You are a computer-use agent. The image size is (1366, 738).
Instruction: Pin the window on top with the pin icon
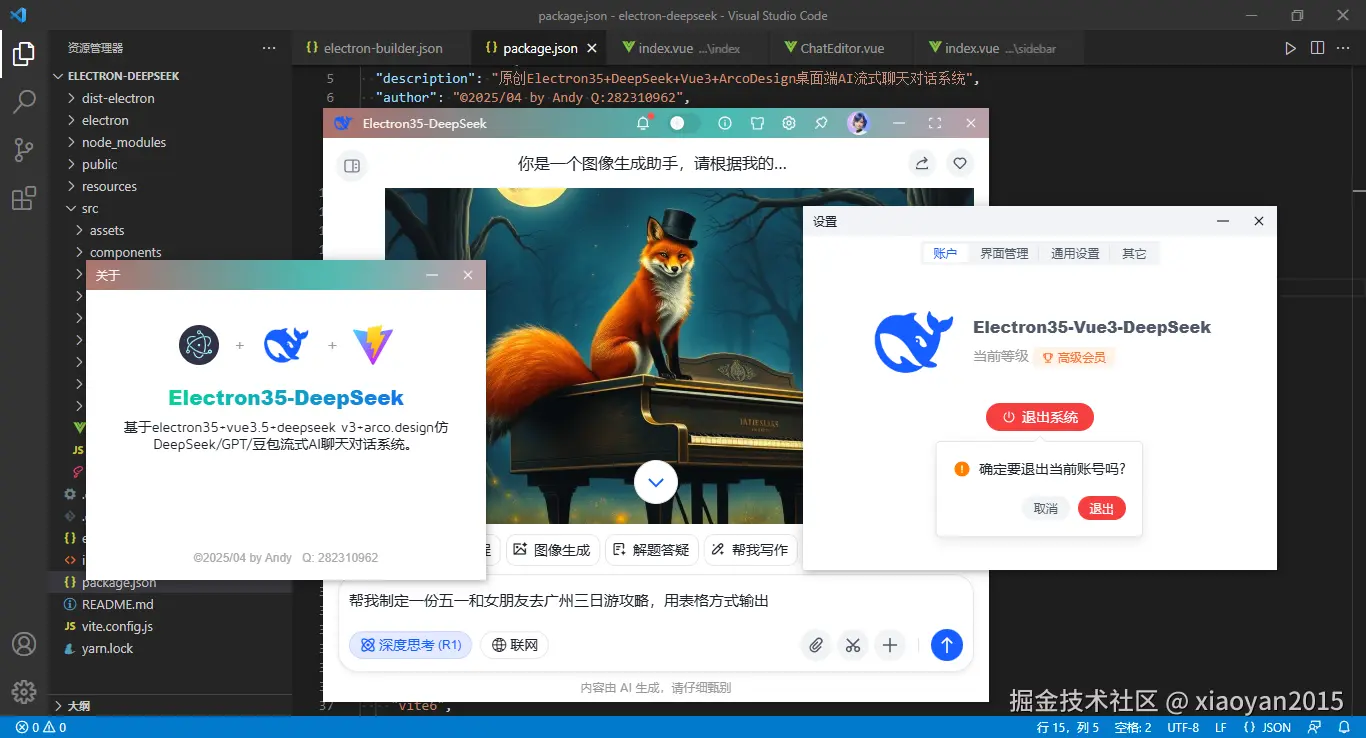coord(821,122)
